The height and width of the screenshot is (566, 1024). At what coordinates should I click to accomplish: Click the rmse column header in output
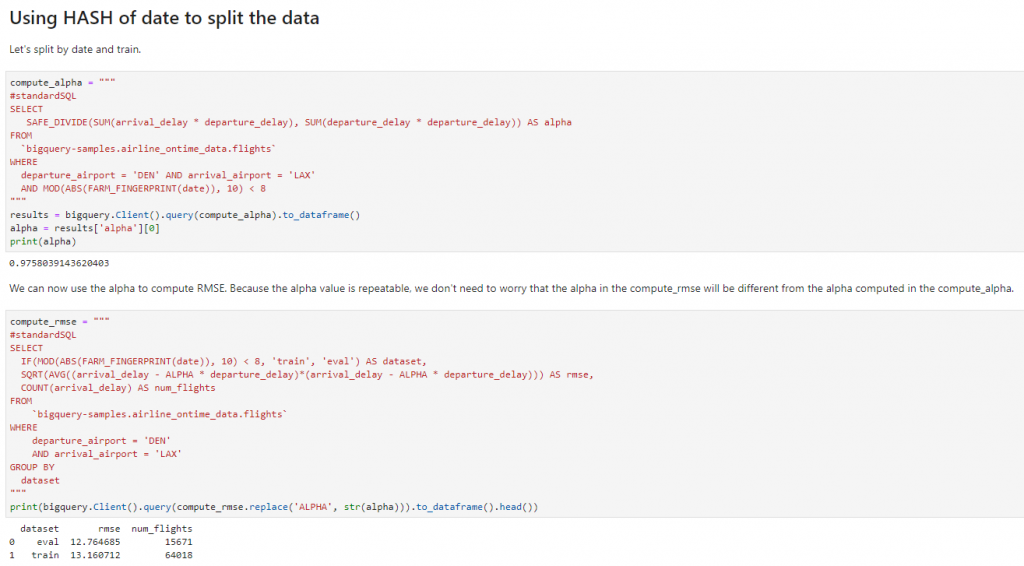click(109, 528)
